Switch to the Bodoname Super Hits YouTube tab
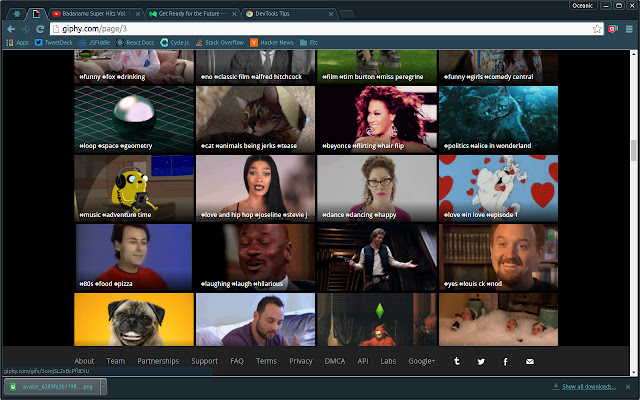This screenshot has height=400, width=640. (x=94, y=13)
